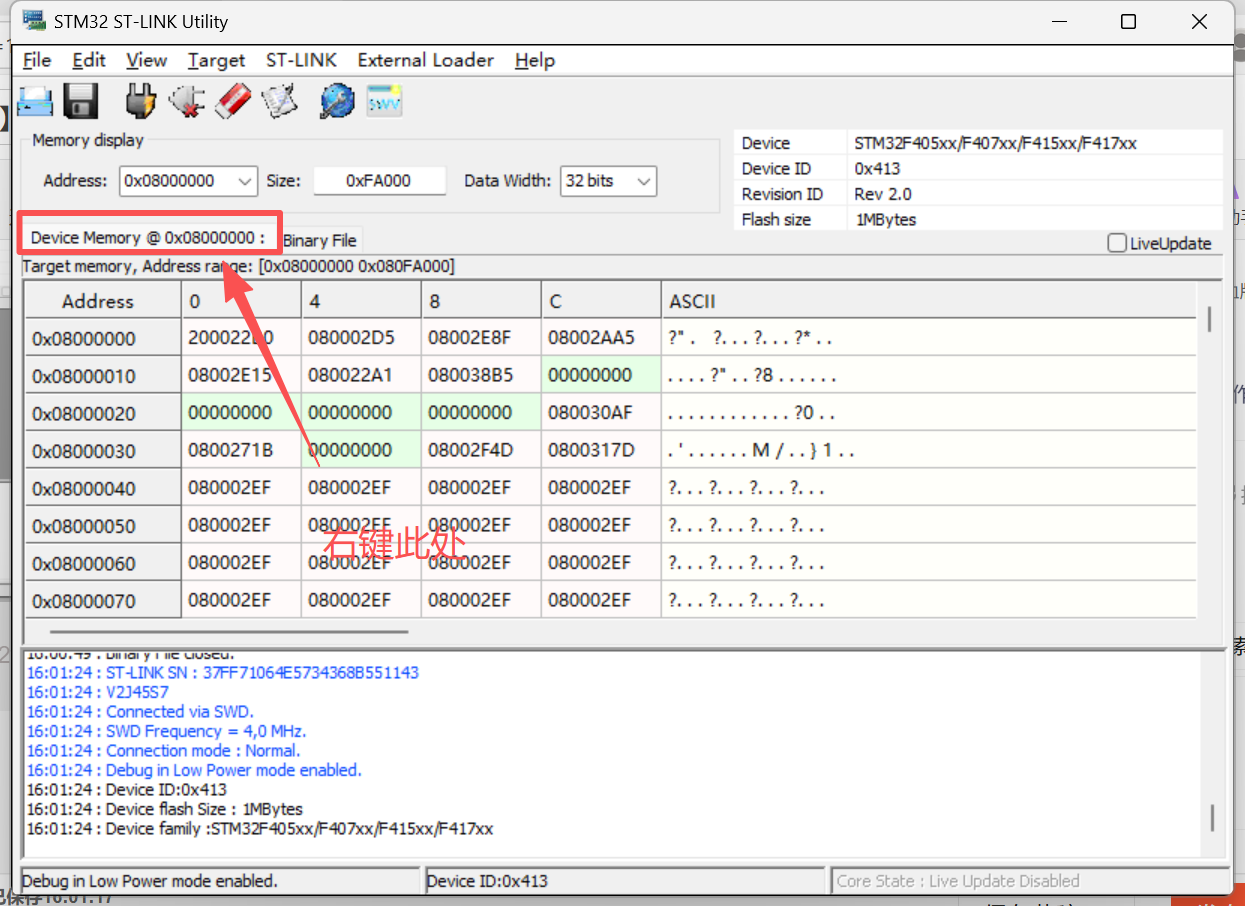Click the Size field showing 0xFA000
Image resolution: width=1245 pixels, height=906 pixels.
[x=379, y=181]
